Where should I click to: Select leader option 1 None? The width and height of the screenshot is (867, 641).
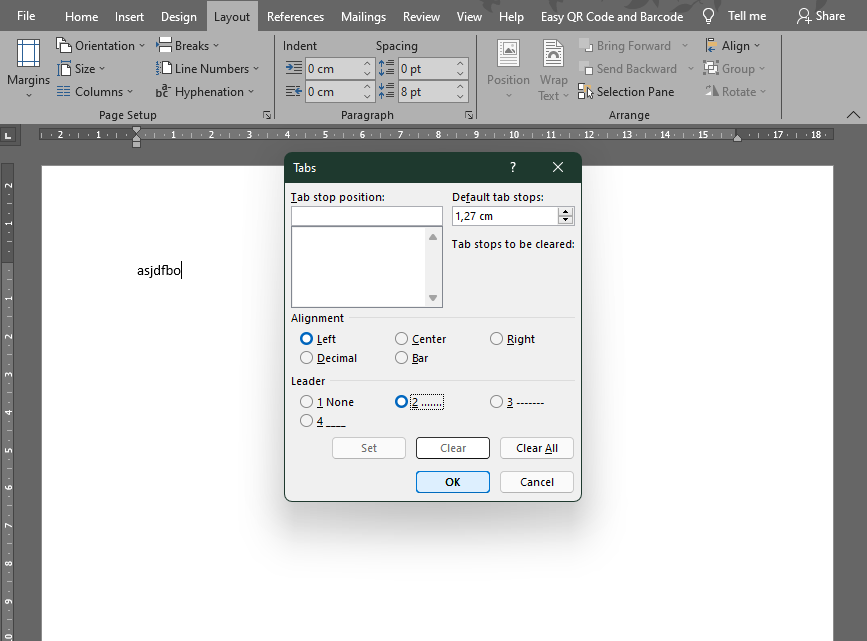click(306, 402)
